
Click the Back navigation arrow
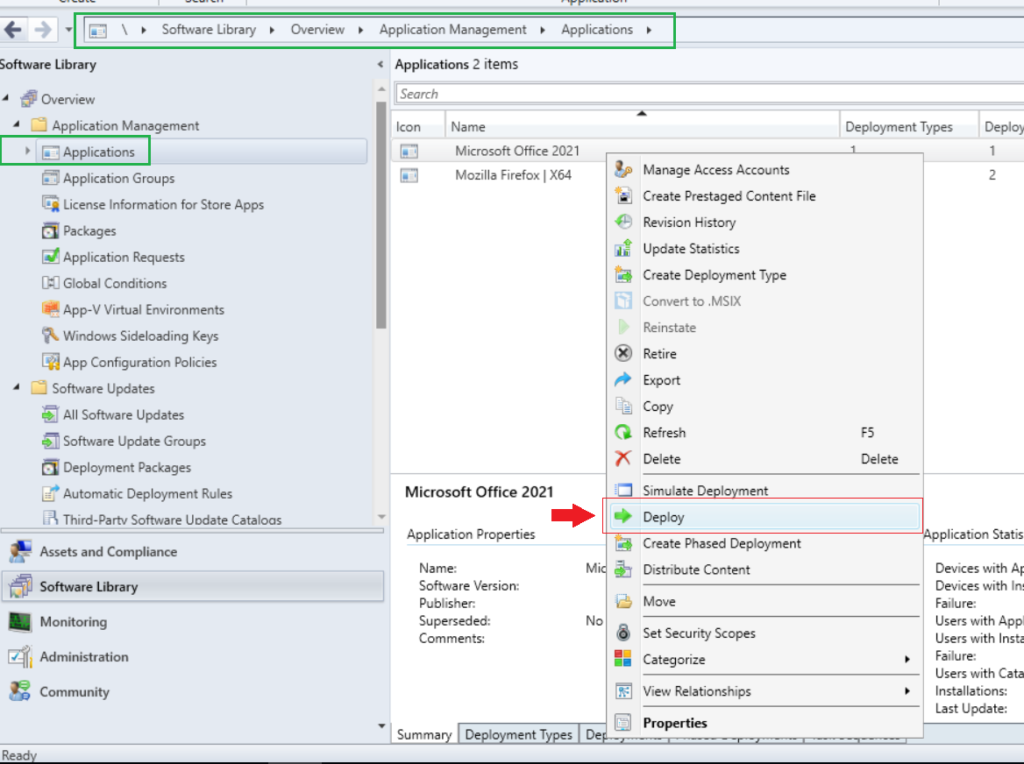13,29
